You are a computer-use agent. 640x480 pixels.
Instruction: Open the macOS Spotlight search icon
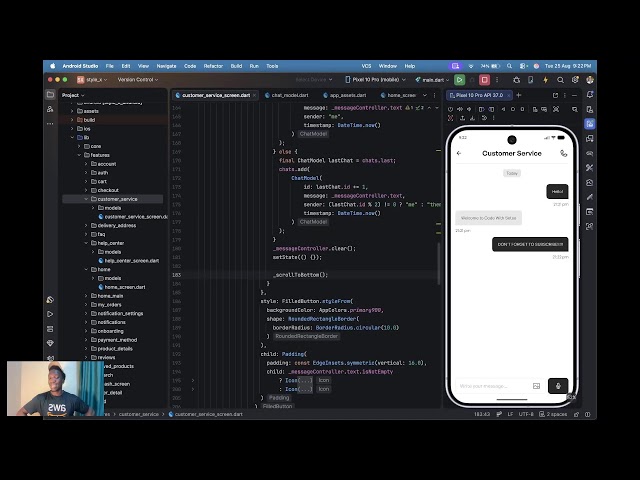pyautogui.click(x=509, y=66)
